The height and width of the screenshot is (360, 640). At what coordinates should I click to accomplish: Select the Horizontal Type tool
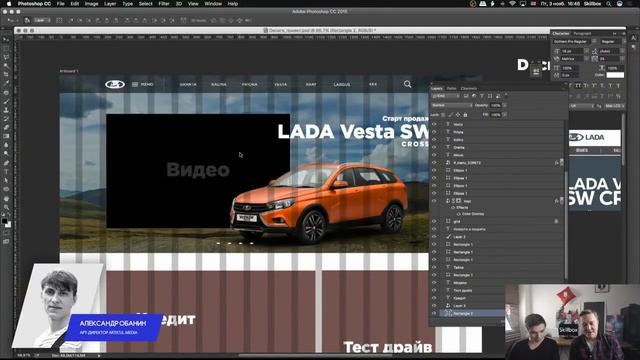pyautogui.click(x=6, y=171)
